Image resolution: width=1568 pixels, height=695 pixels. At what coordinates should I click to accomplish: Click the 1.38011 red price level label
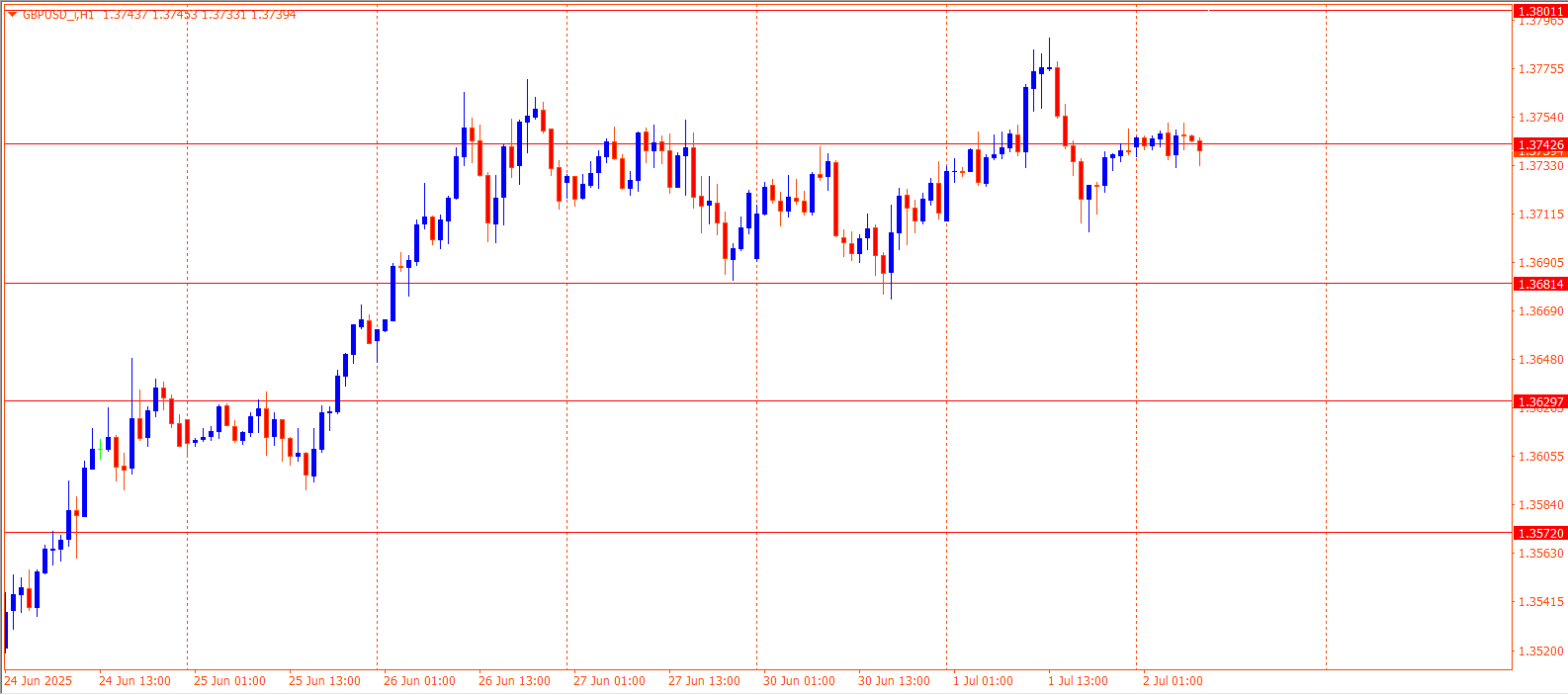point(1540,11)
